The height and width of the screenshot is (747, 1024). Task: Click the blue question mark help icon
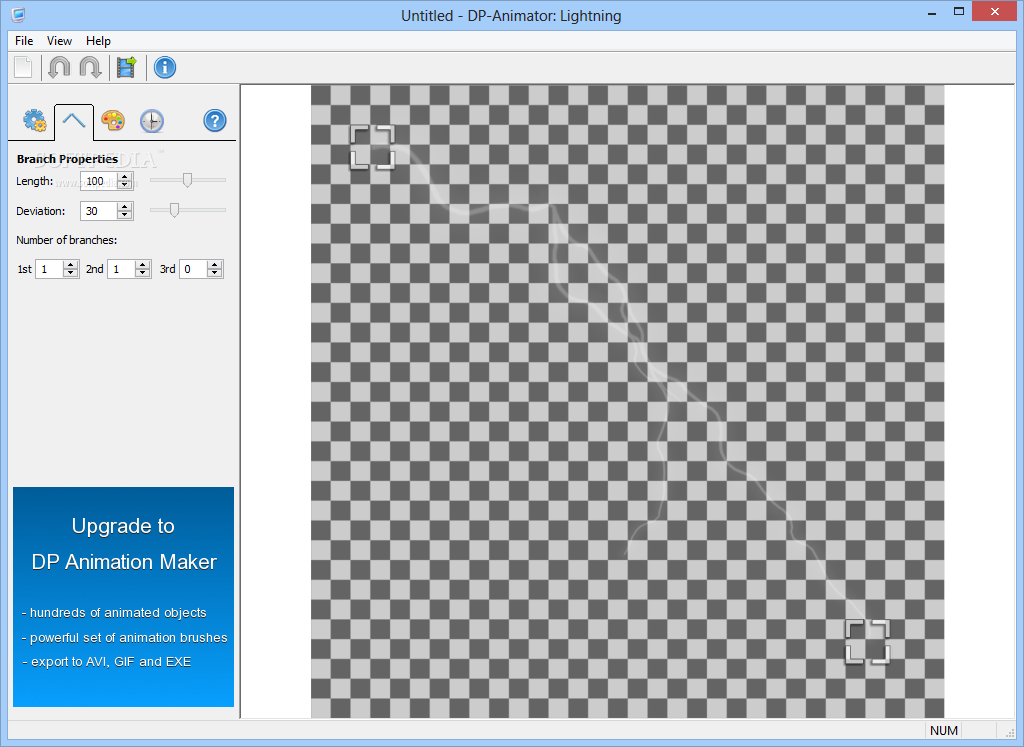coord(215,121)
